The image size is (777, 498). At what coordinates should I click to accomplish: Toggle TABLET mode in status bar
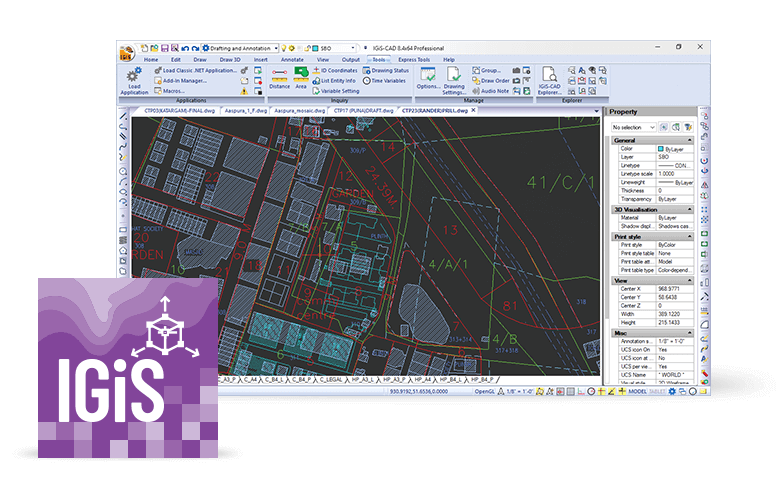click(x=657, y=391)
